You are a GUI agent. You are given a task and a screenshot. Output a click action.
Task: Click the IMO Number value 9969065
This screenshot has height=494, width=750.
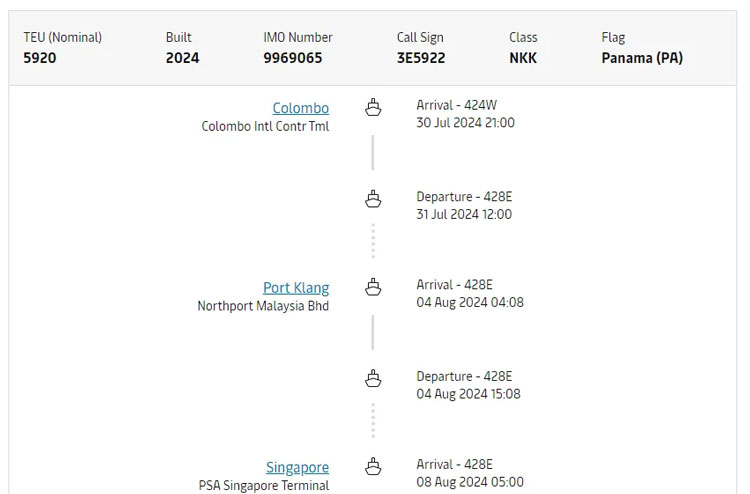tap(293, 58)
